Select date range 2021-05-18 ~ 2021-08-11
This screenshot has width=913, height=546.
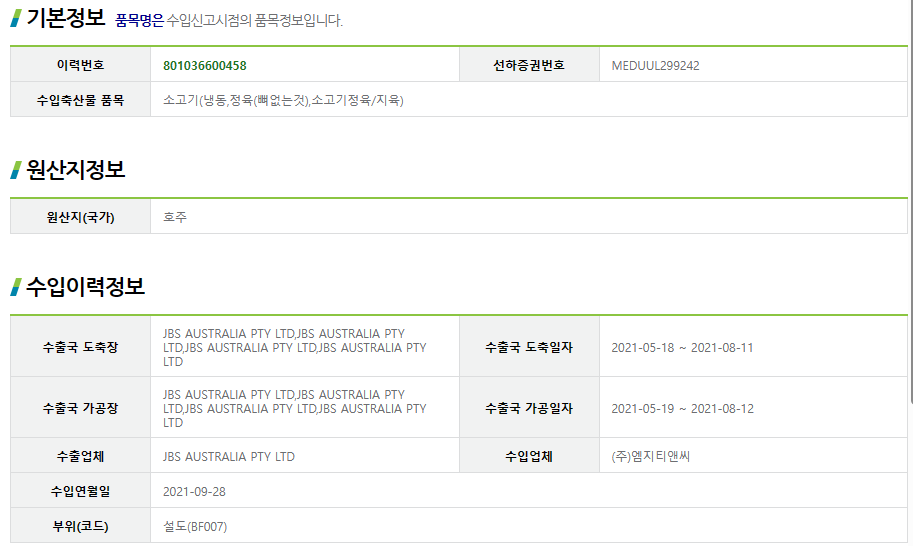(x=682, y=348)
